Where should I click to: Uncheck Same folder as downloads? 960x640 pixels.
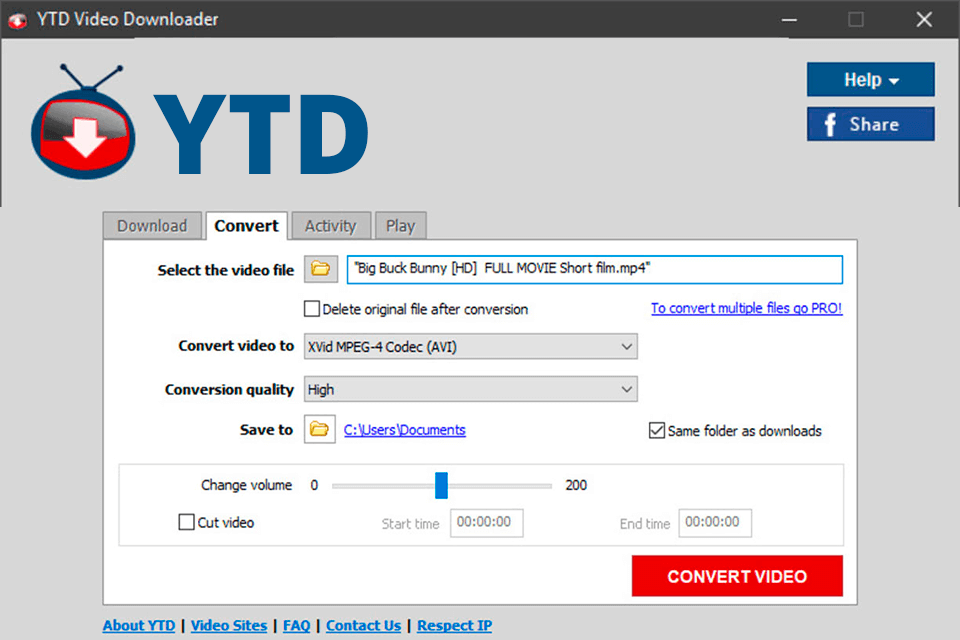[x=656, y=431]
